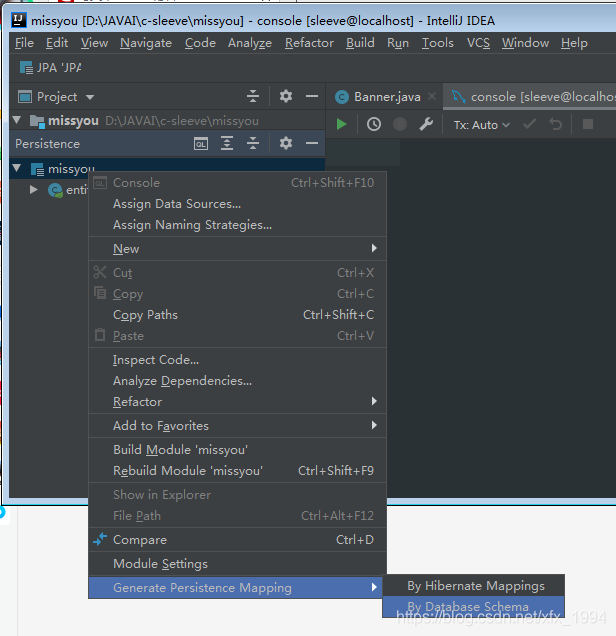Open the Refactor menu in menu bar
The width and height of the screenshot is (616, 636).
click(309, 43)
